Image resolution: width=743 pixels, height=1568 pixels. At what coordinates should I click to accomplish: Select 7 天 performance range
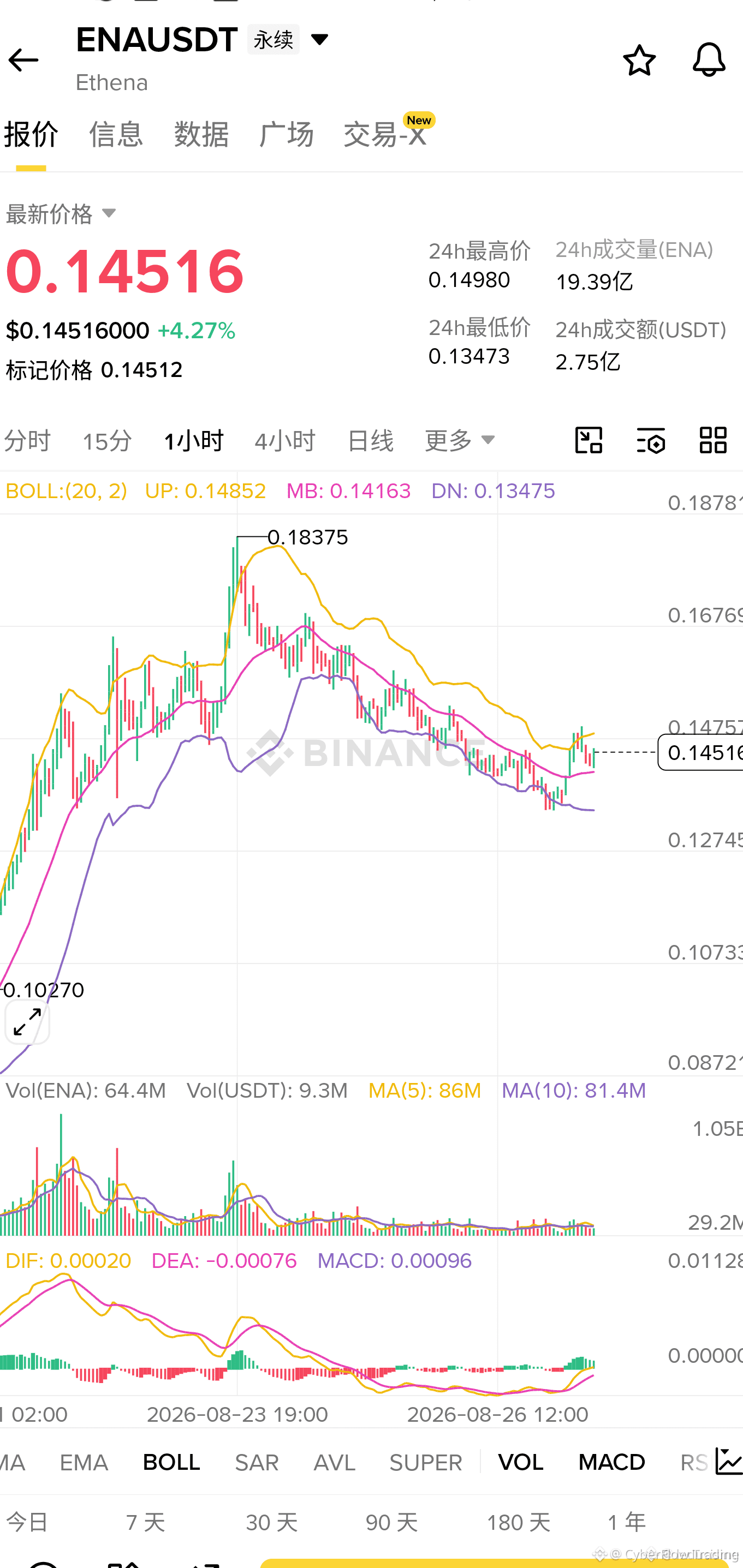pos(146,1522)
